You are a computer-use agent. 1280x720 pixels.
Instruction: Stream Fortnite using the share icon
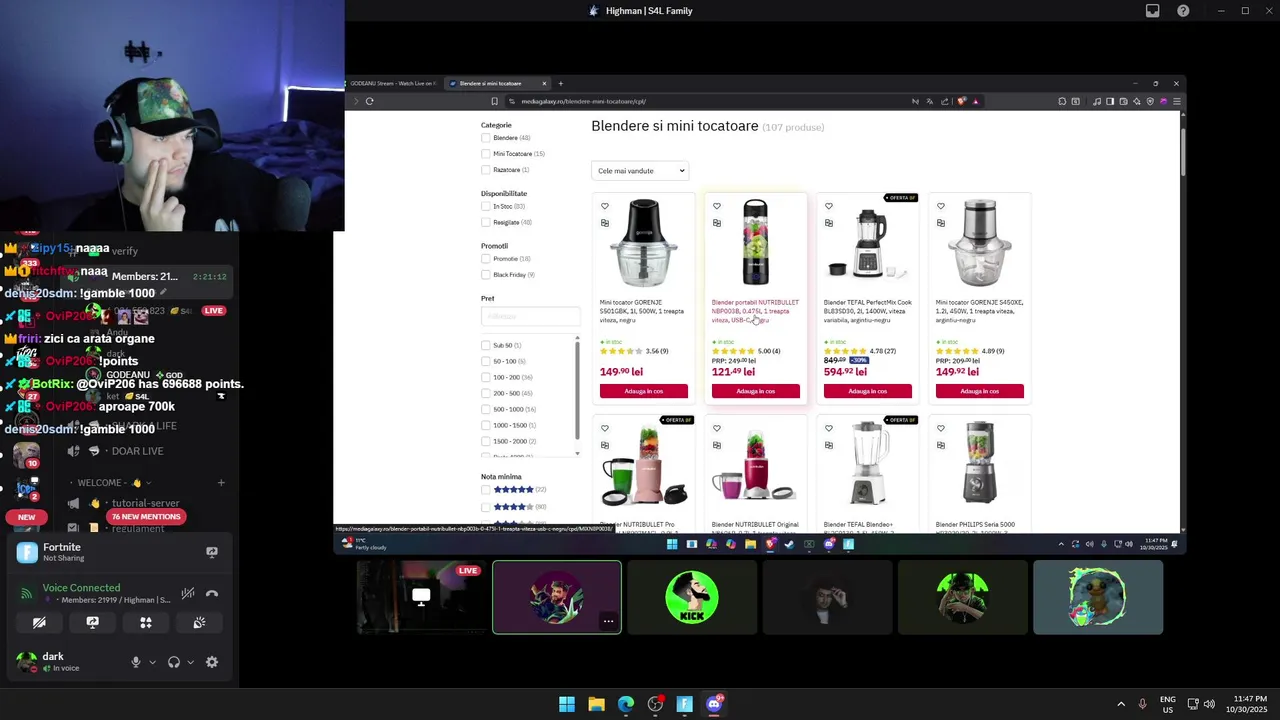[212, 552]
